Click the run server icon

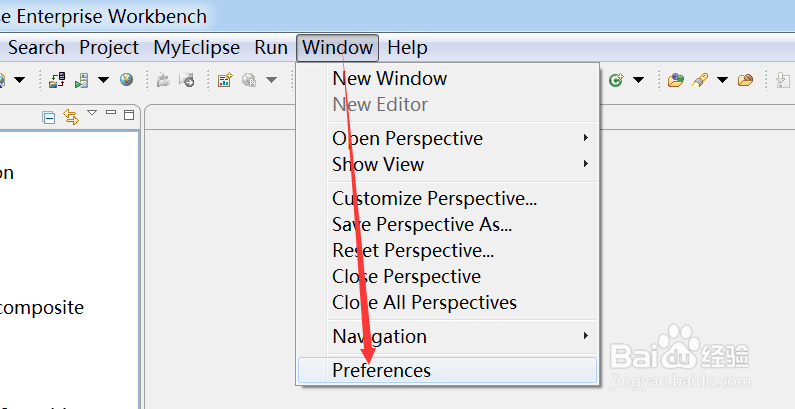click(83, 80)
